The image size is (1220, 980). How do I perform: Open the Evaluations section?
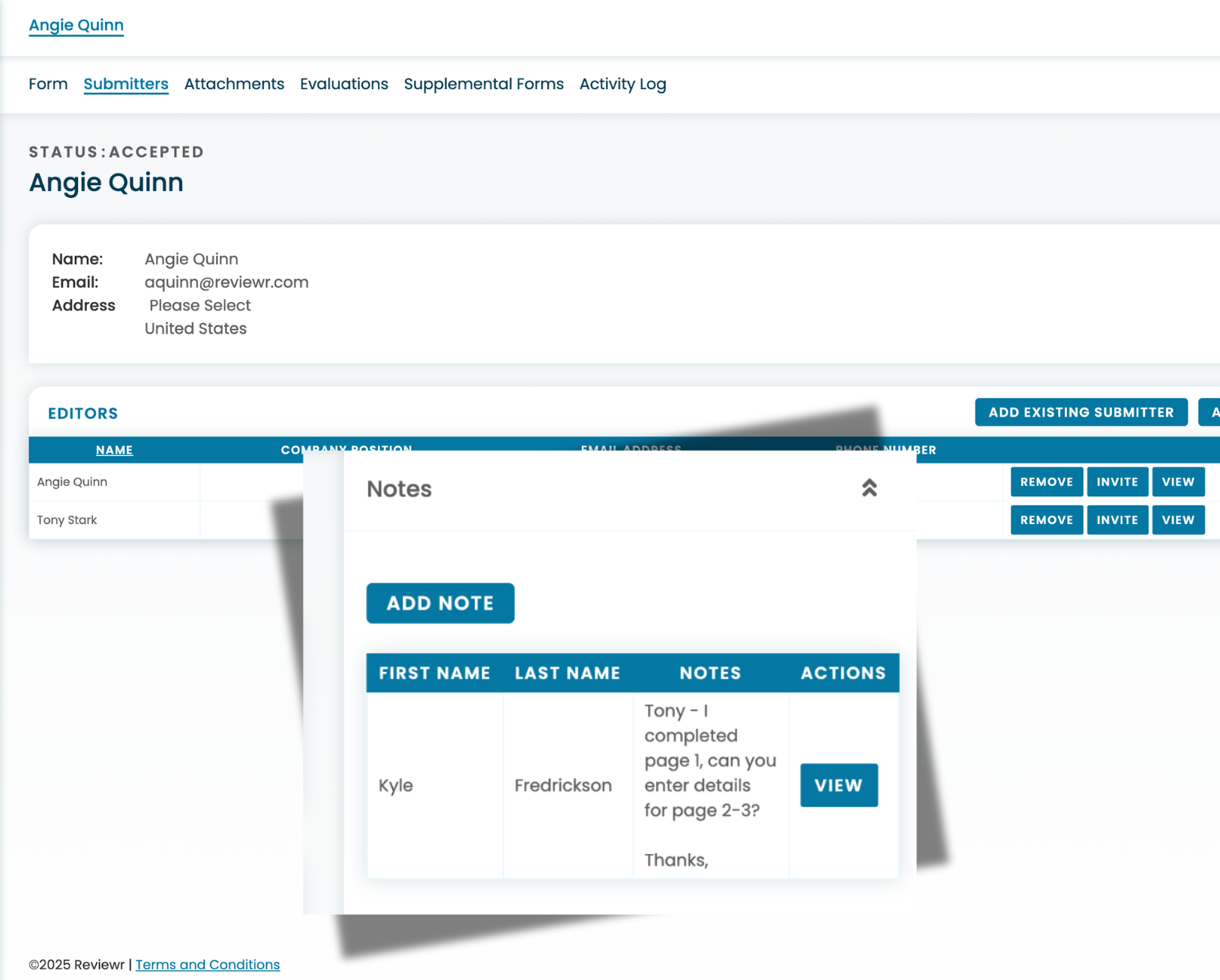coord(344,84)
